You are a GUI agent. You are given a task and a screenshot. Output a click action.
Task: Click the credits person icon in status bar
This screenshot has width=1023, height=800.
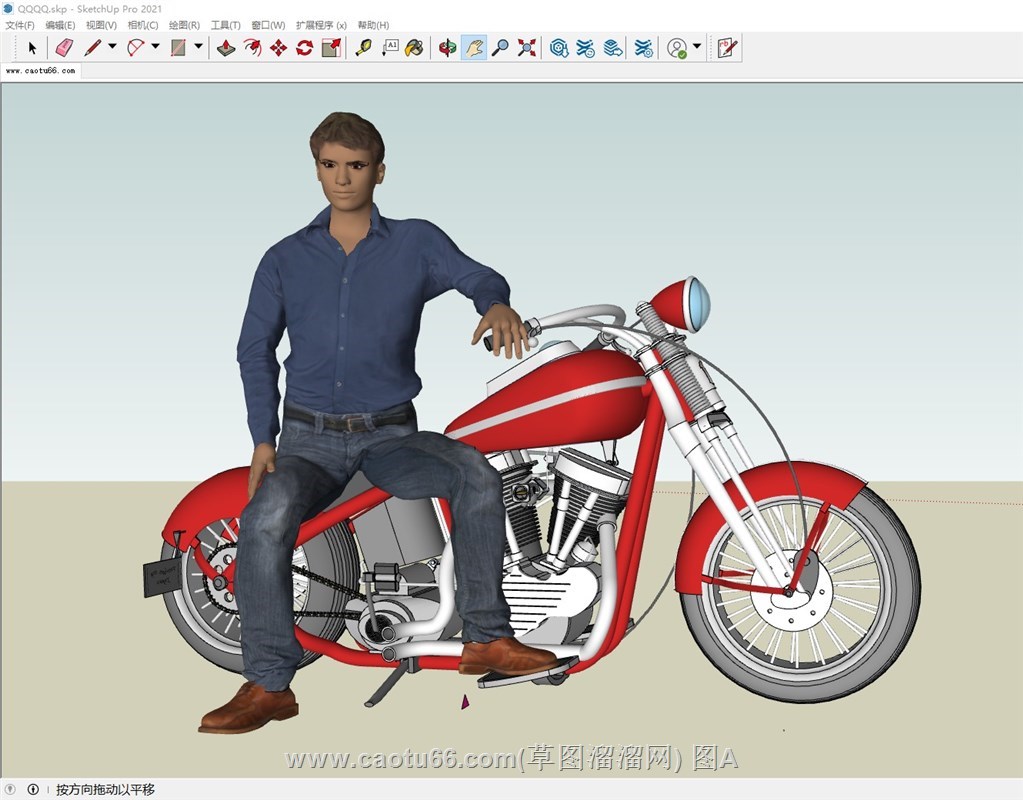(33, 790)
